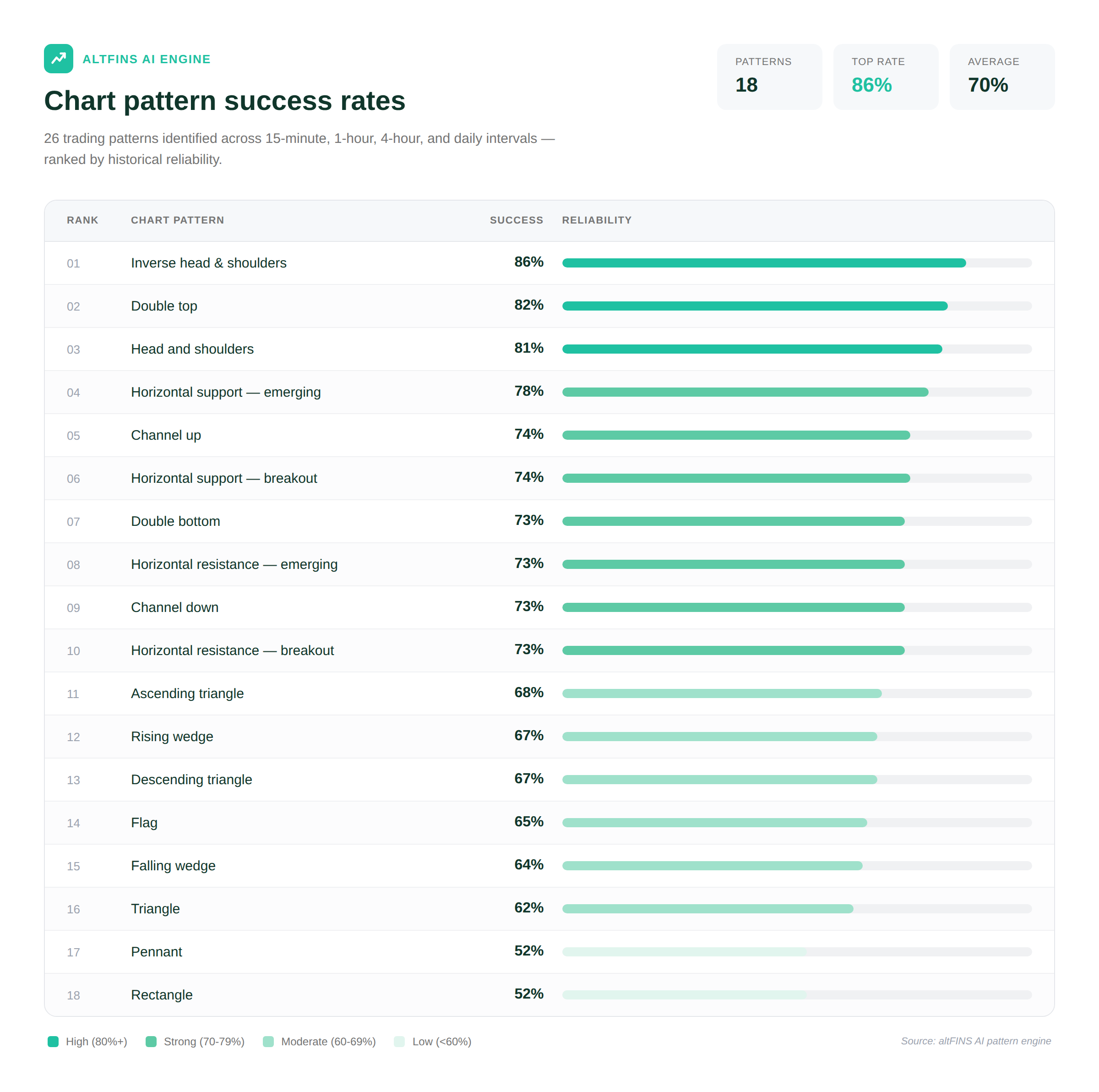Select the Head and shoulders row
This screenshot has width=1099, height=1092.
click(x=192, y=349)
